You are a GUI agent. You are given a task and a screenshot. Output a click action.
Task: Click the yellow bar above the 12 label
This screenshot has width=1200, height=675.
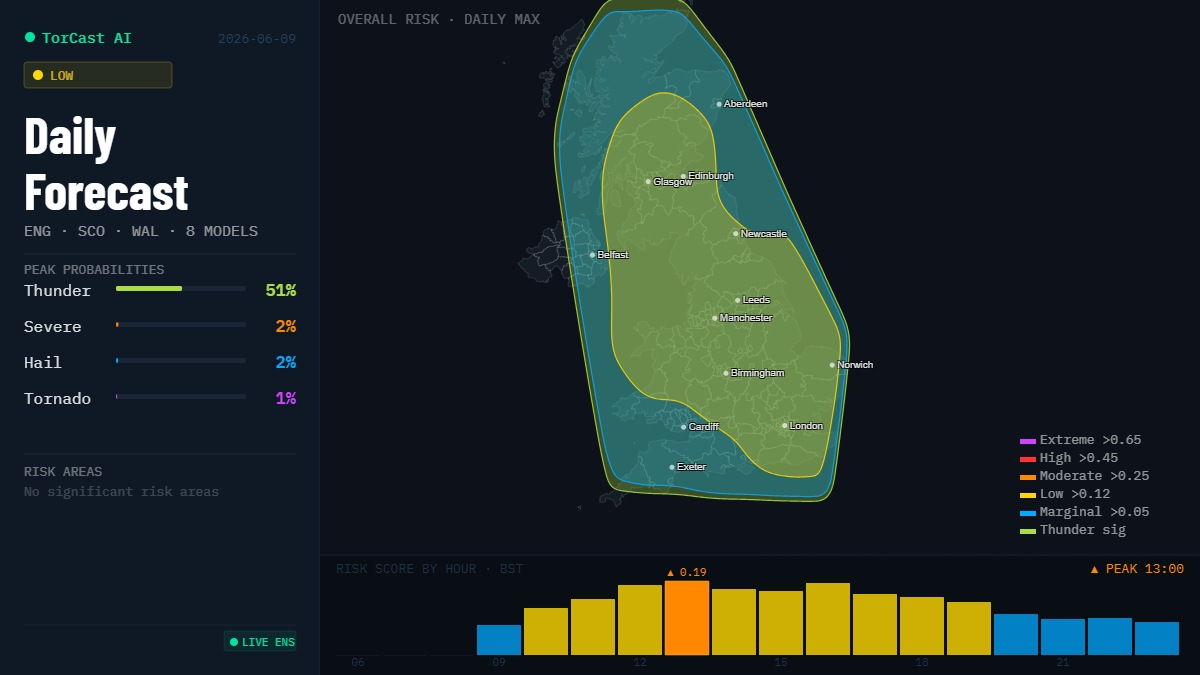[x=640, y=620]
